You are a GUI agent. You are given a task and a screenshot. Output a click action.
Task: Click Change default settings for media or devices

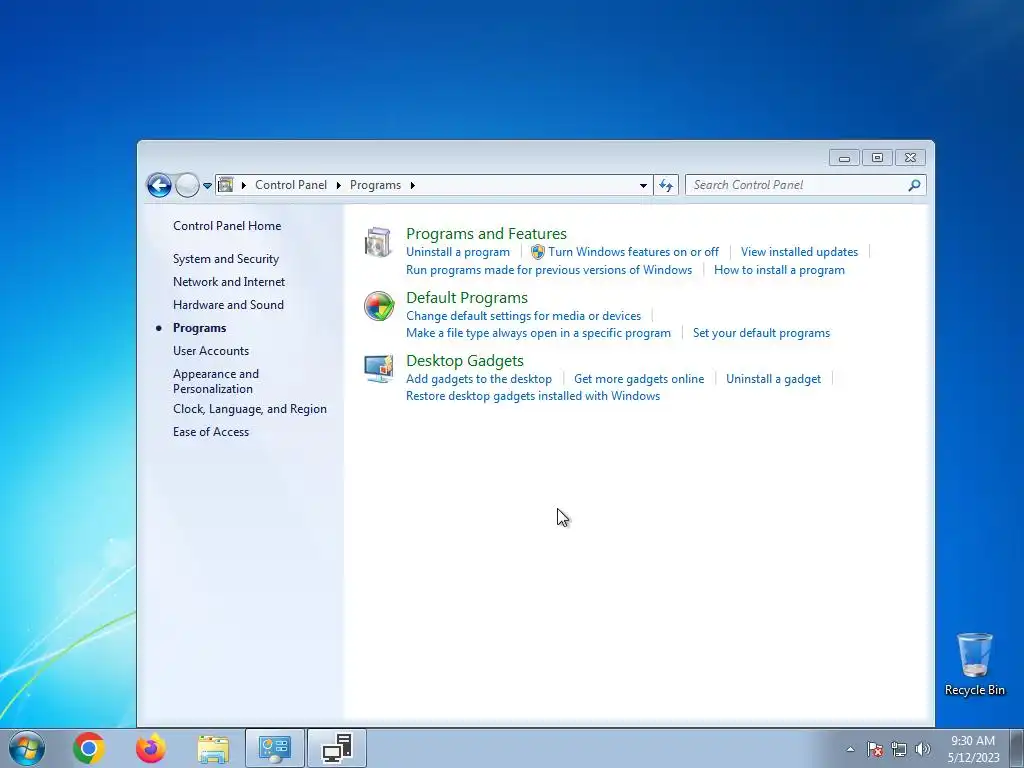coord(524,316)
